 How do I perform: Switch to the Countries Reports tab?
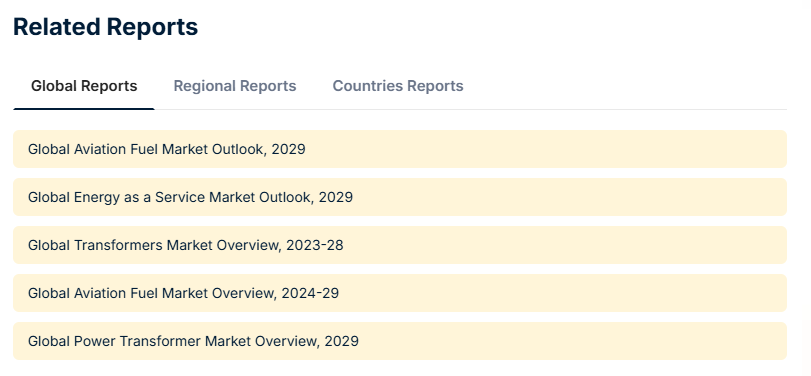coord(398,86)
